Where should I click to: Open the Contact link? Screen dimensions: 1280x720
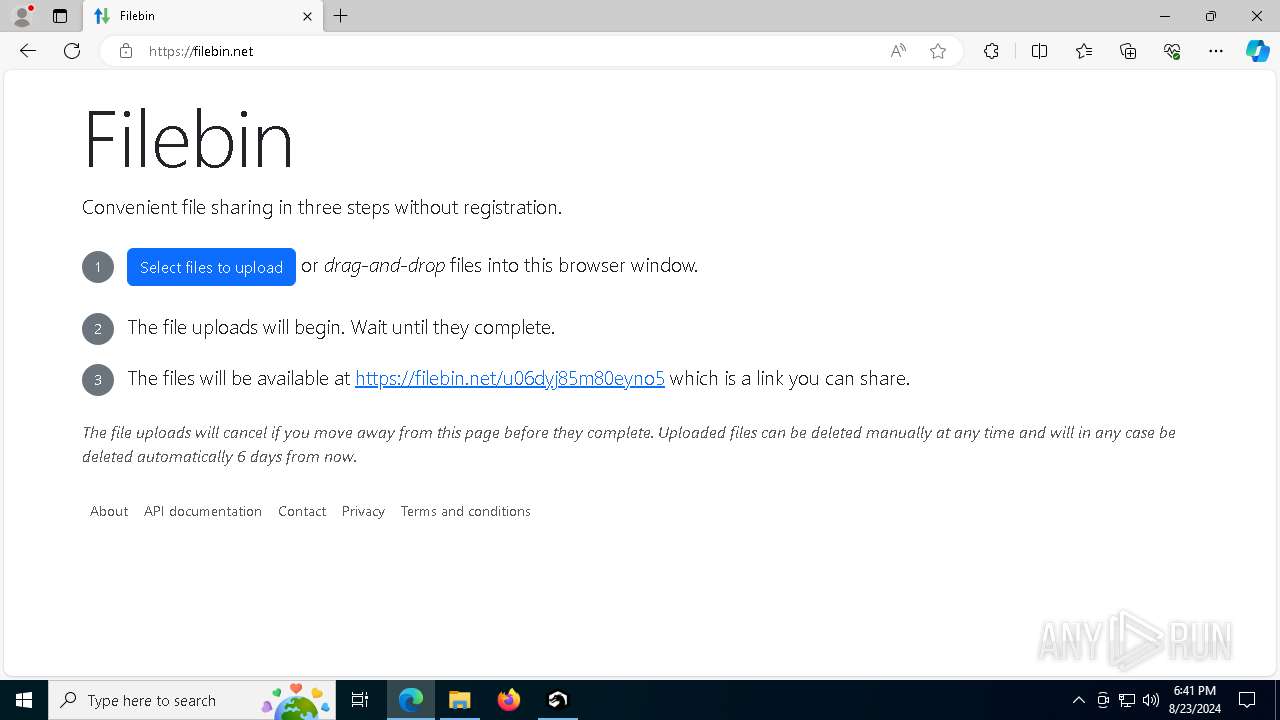(302, 511)
